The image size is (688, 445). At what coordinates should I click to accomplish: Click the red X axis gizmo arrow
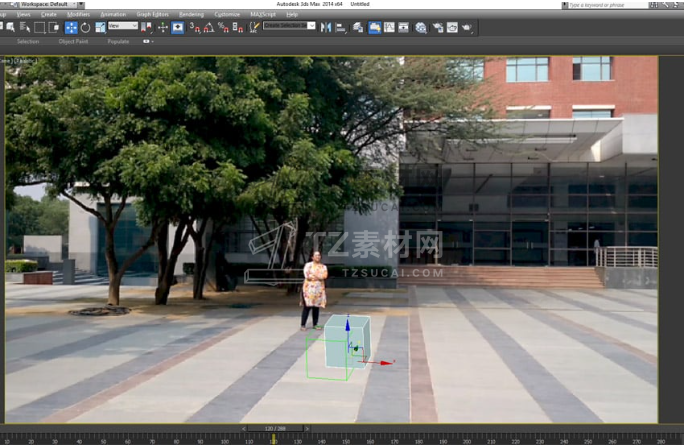tap(385, 363)
